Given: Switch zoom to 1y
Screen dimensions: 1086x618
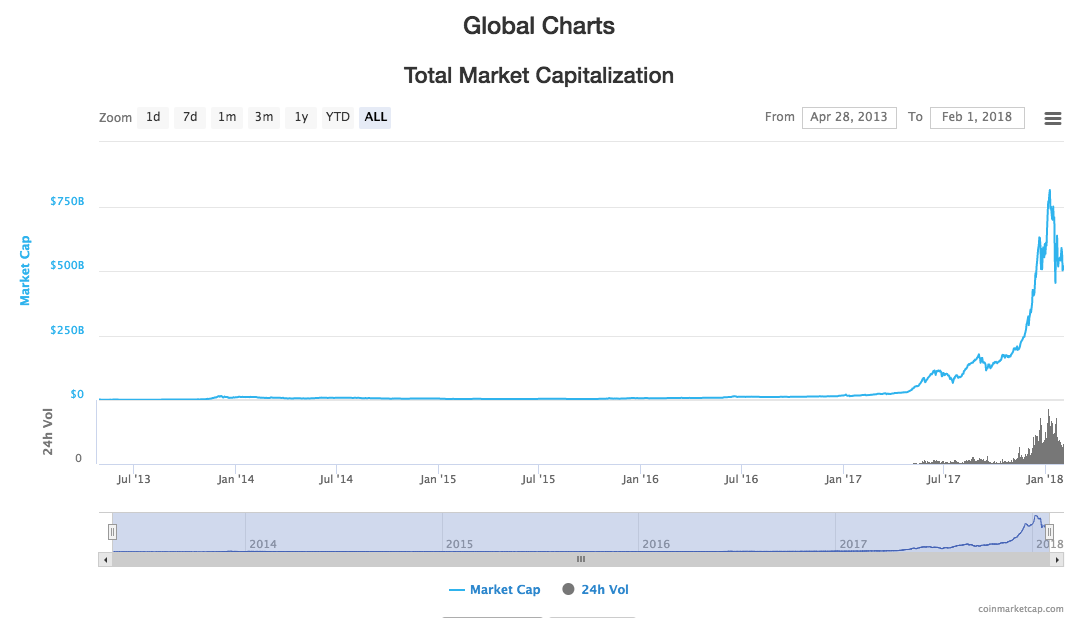Looking at the screenshot, I should [x=301, y=117].
